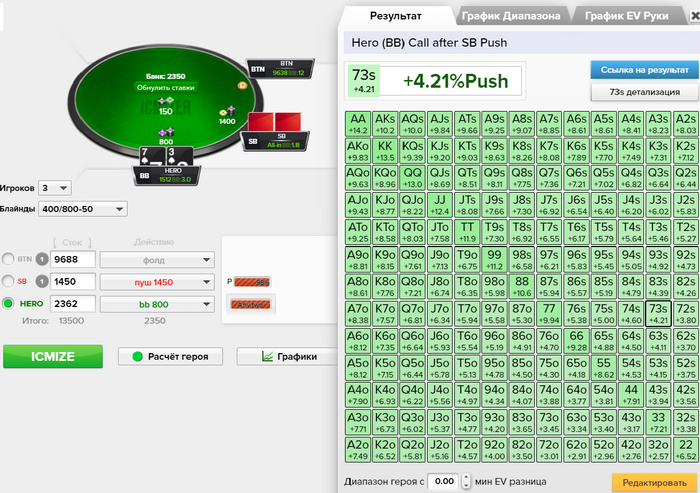
Task: Click the min EV difference stepper arrows
Action: [x=466, y=481]
